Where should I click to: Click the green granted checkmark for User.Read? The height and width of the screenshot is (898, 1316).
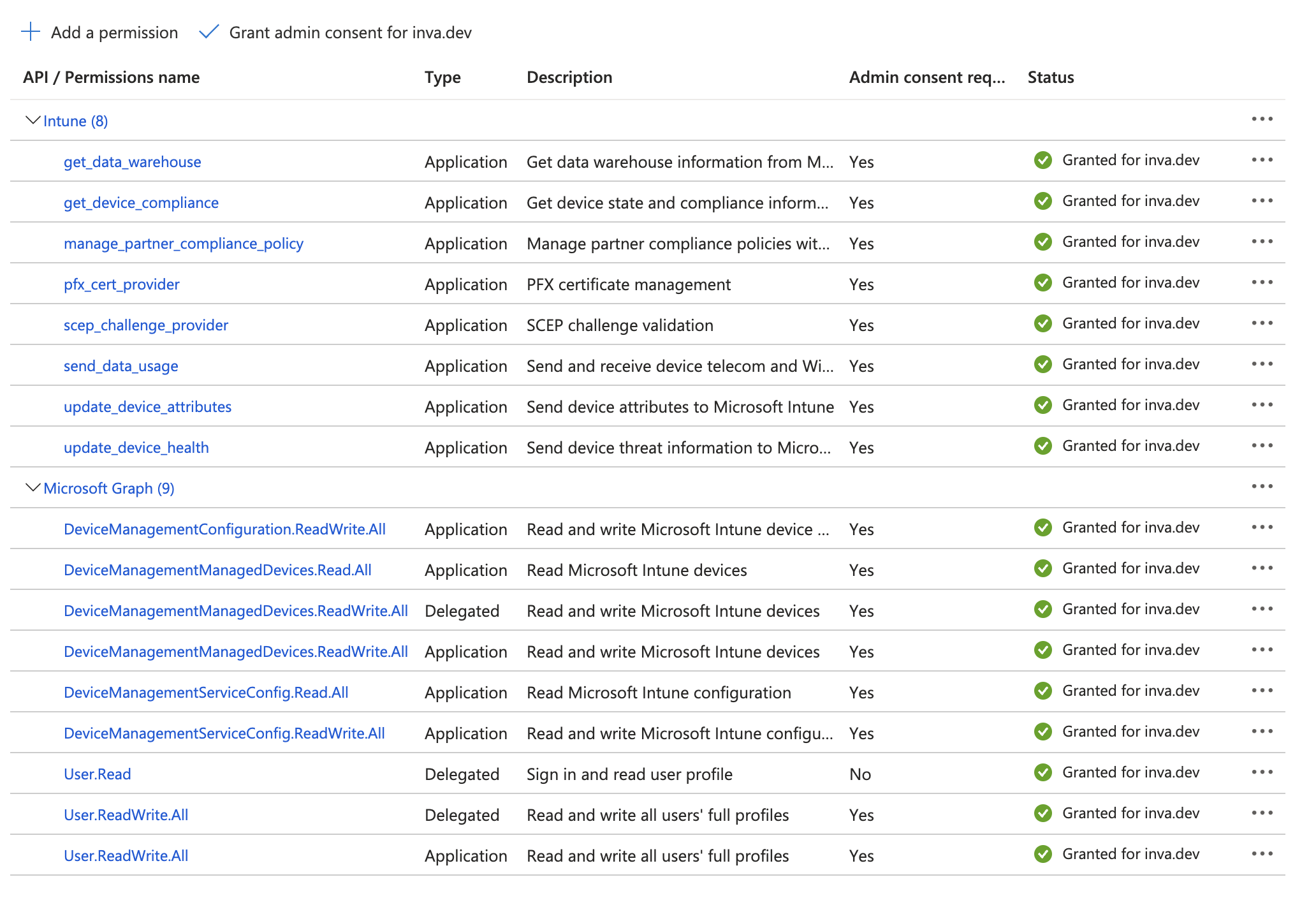click(x=1043, y=772)
